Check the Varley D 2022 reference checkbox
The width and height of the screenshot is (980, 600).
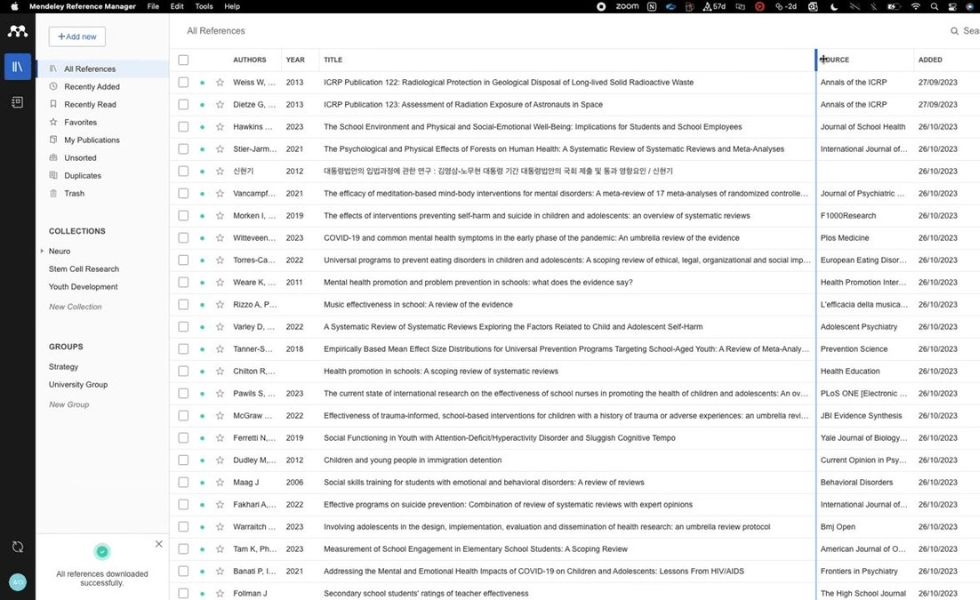coord(183,326)
